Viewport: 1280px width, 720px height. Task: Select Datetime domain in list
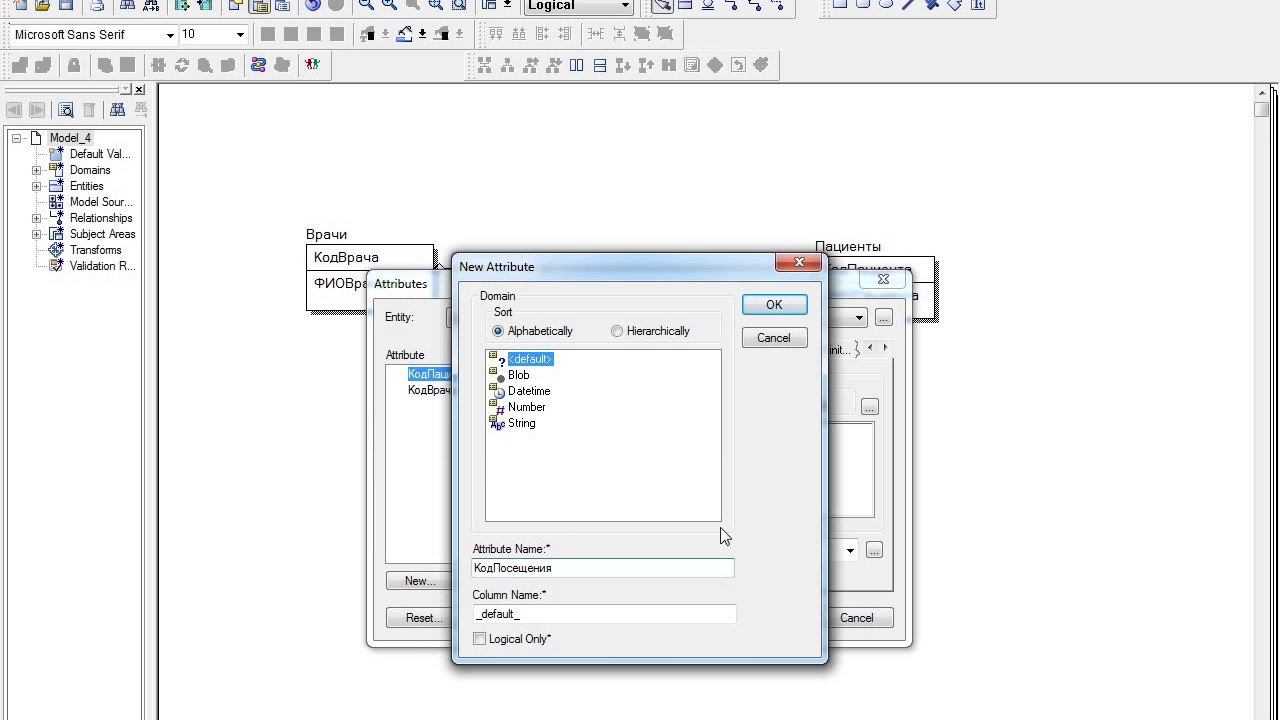[529, 391]
